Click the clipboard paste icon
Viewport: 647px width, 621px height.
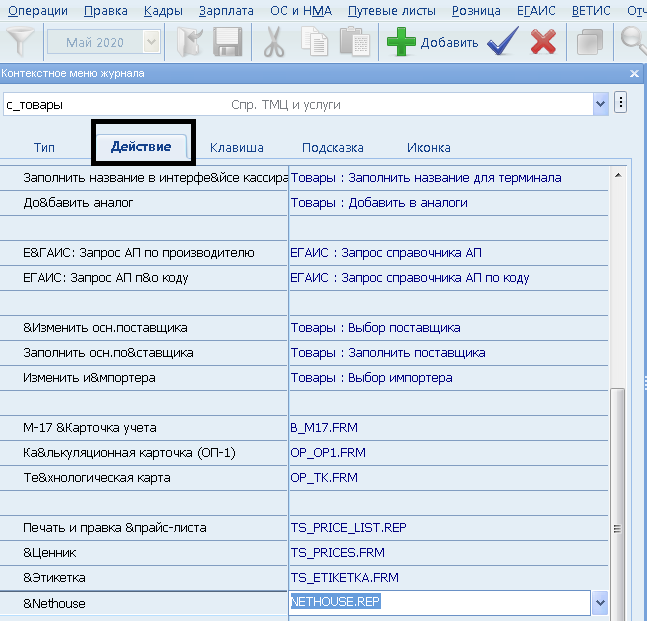coord(354,42)
